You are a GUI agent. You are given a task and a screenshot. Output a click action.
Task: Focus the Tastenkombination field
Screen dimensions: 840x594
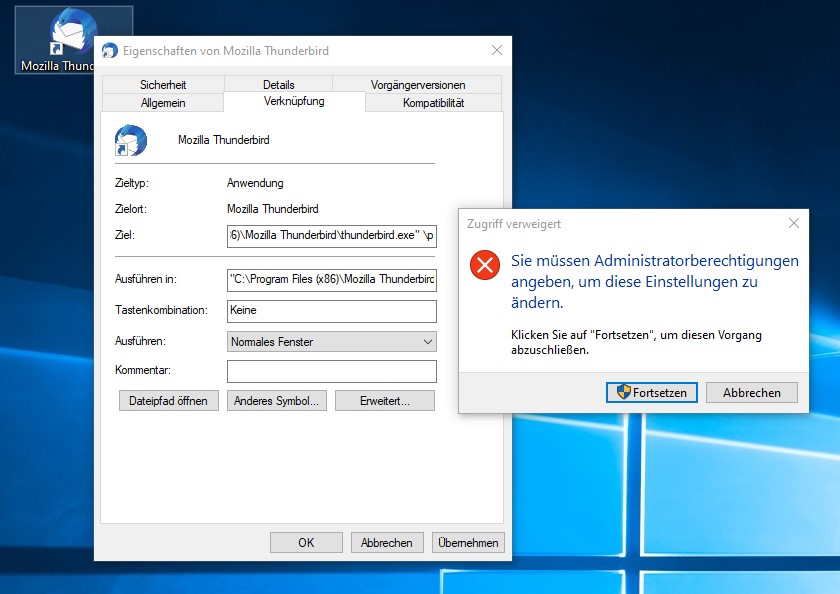tap(332, 311)
